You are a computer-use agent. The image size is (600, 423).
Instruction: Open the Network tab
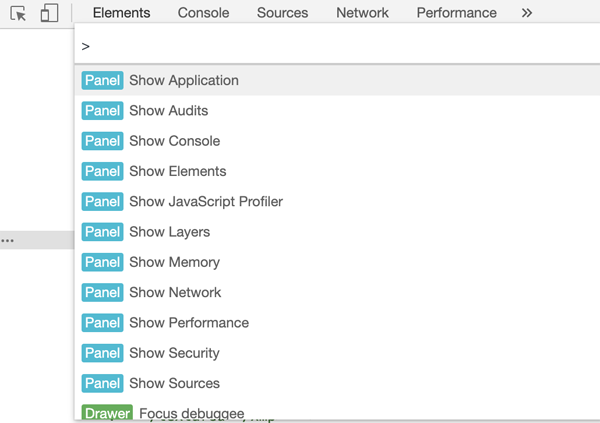(x=362, y=13)
